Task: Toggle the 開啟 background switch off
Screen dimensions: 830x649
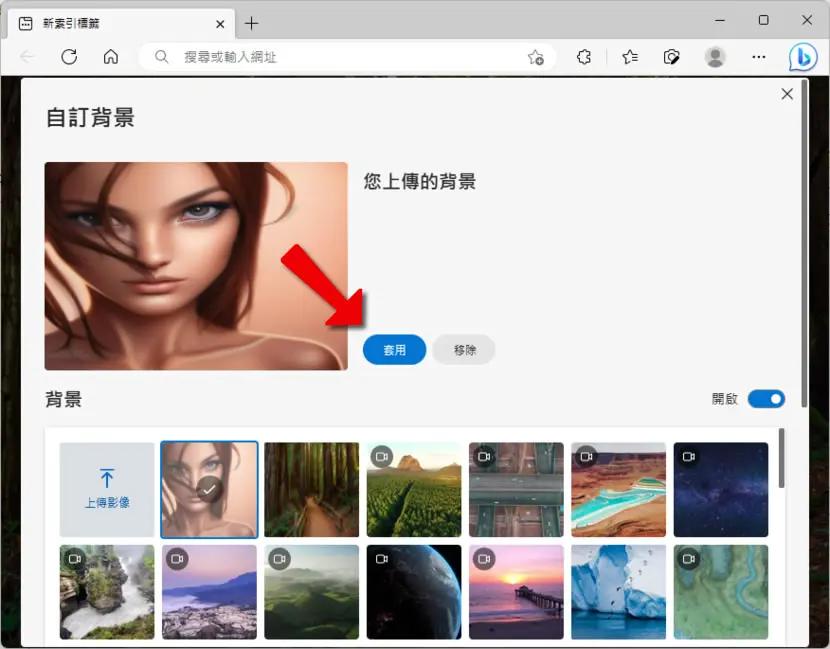Action: (766, 399)
